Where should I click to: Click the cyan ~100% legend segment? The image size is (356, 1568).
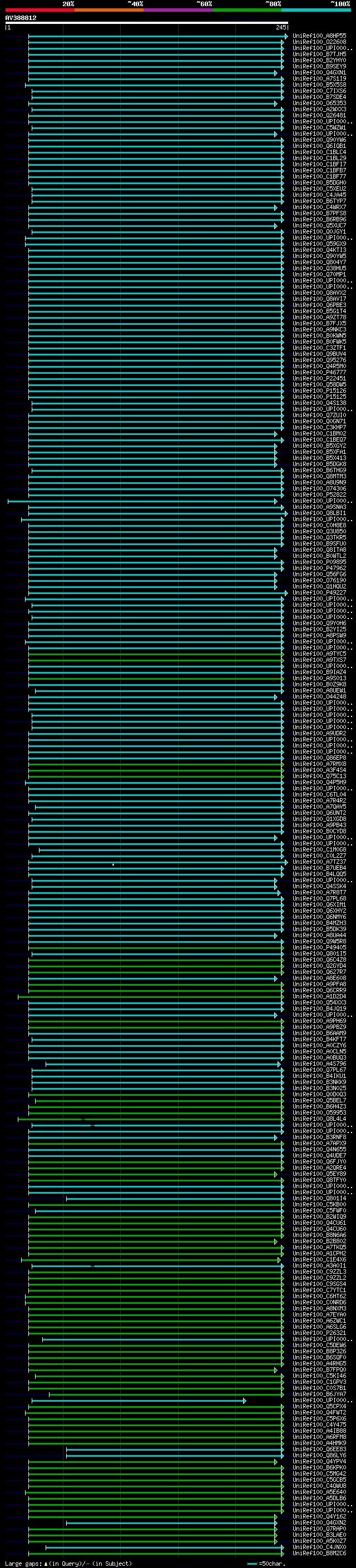coord(316,10)
